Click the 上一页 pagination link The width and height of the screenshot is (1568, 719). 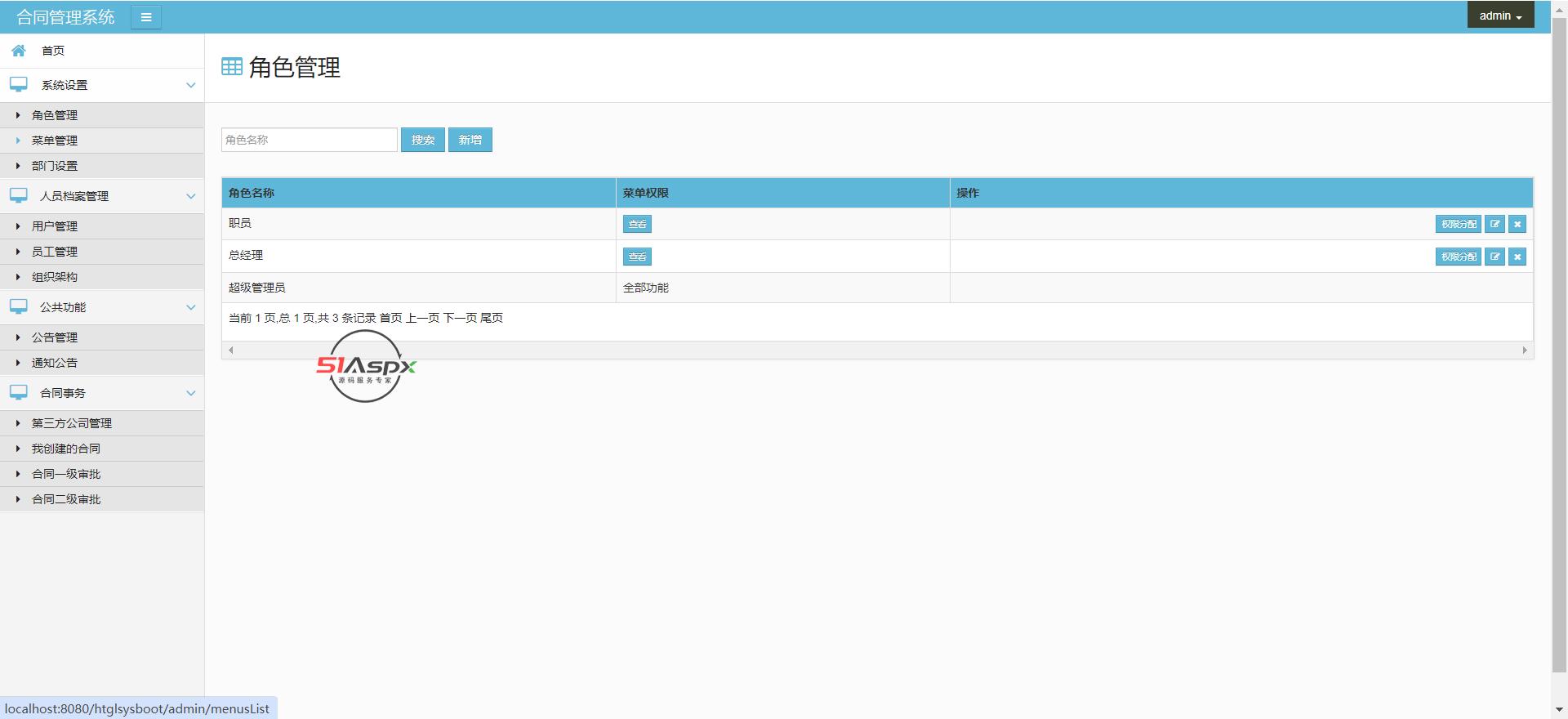423,318
